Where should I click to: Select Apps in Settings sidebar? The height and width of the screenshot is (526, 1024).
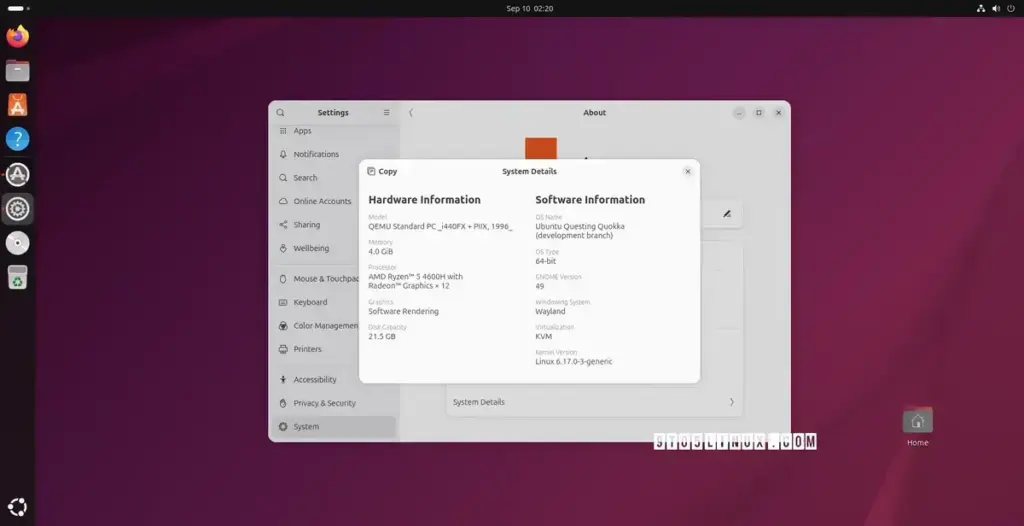click(x=333, y=131)
